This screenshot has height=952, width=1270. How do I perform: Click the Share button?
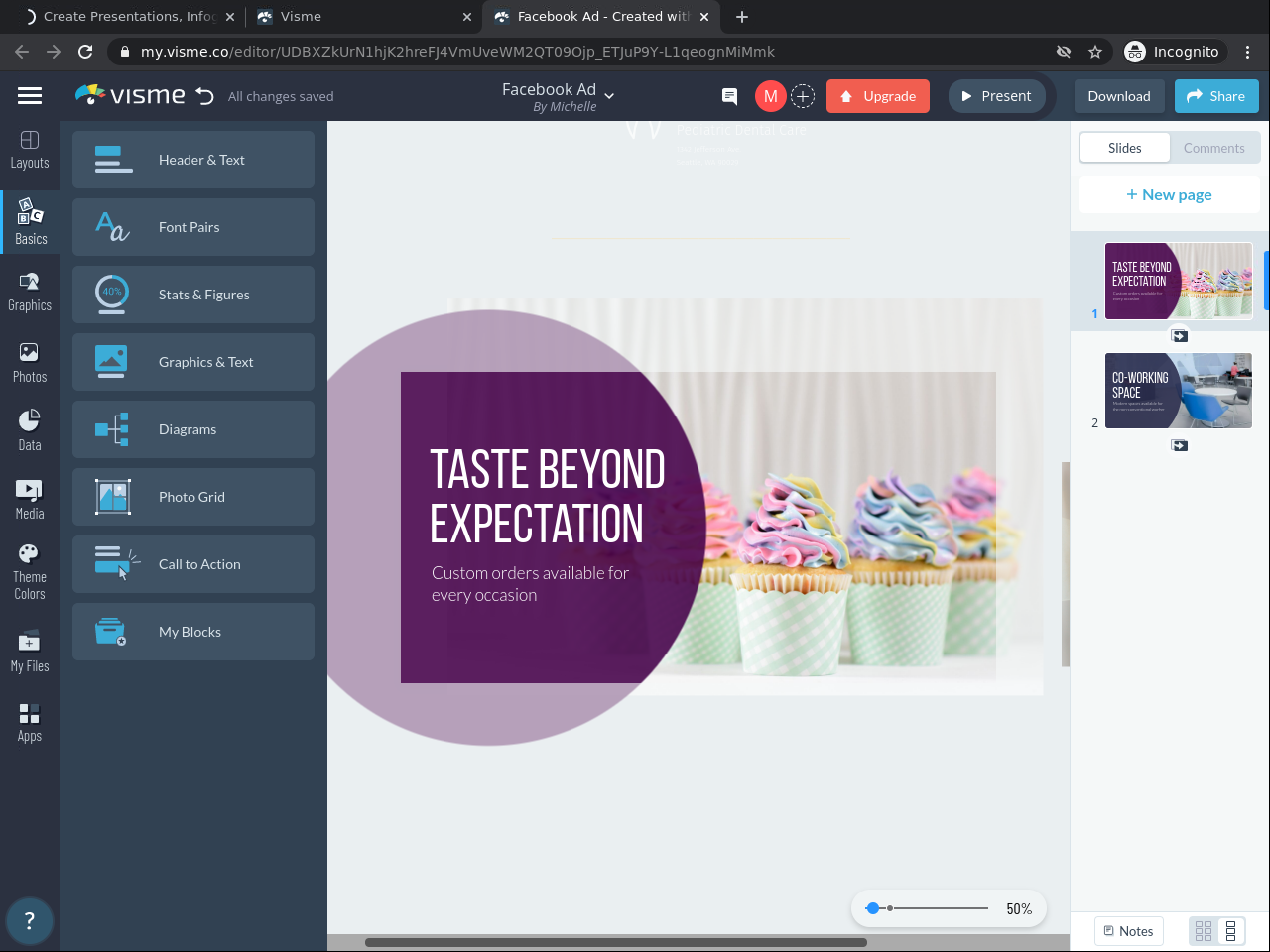(1216, 96)
